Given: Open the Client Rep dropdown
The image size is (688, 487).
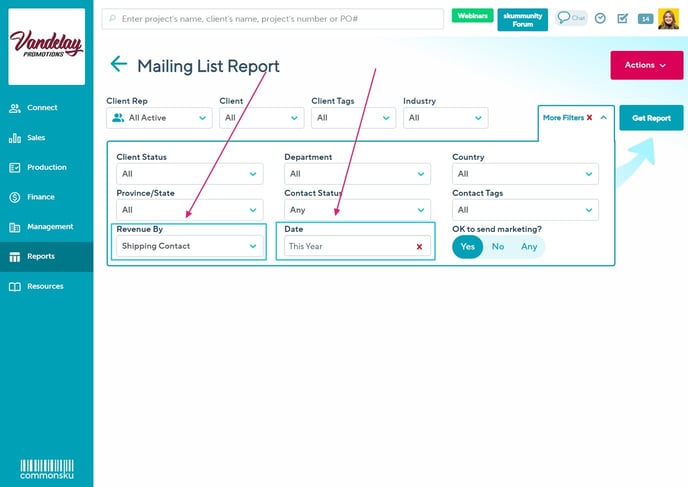Looking at the screenshot, I should coord(159,118).
